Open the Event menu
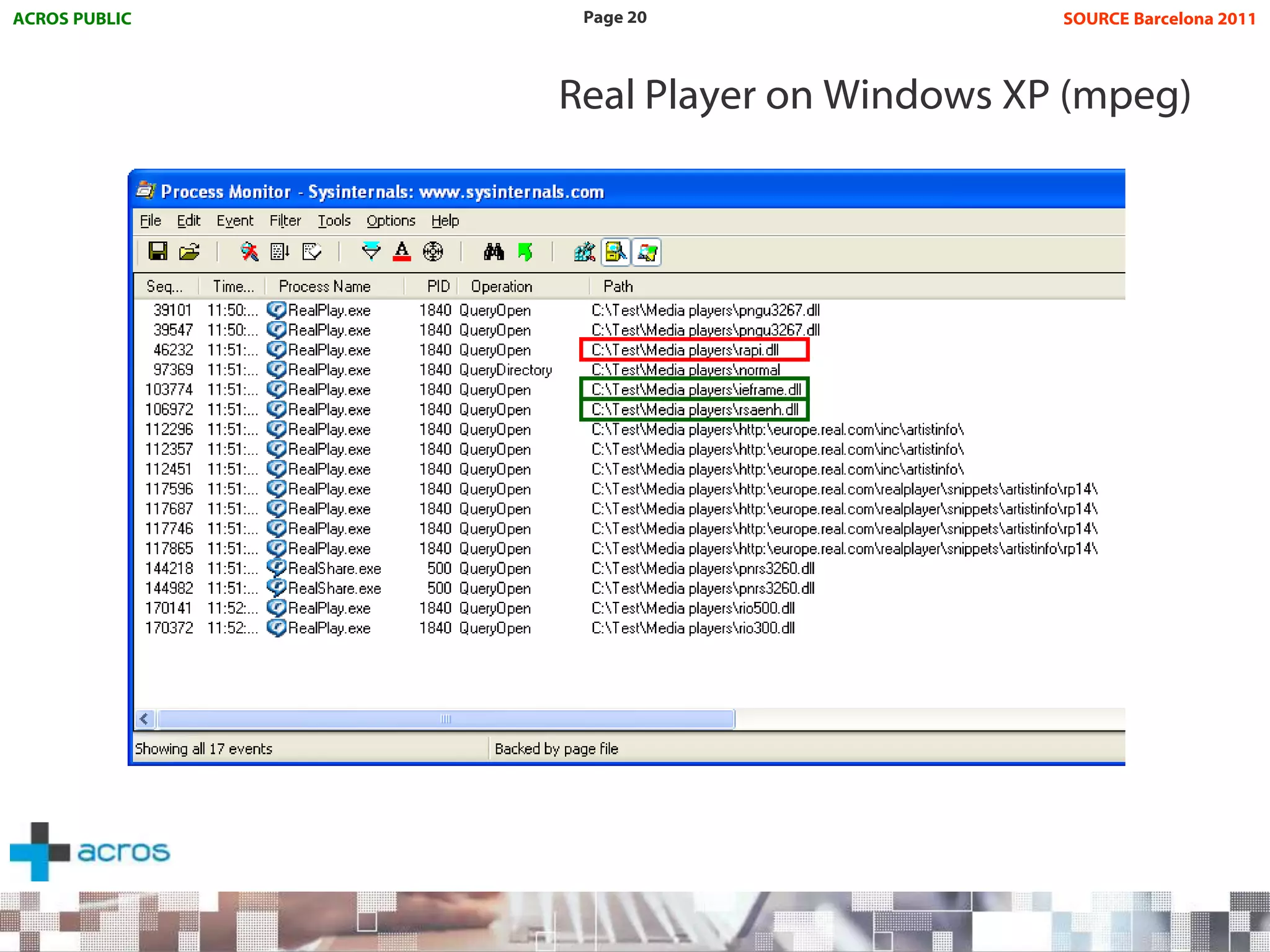The height and width of the screenshot is (952, 1270). pos(235,221)
